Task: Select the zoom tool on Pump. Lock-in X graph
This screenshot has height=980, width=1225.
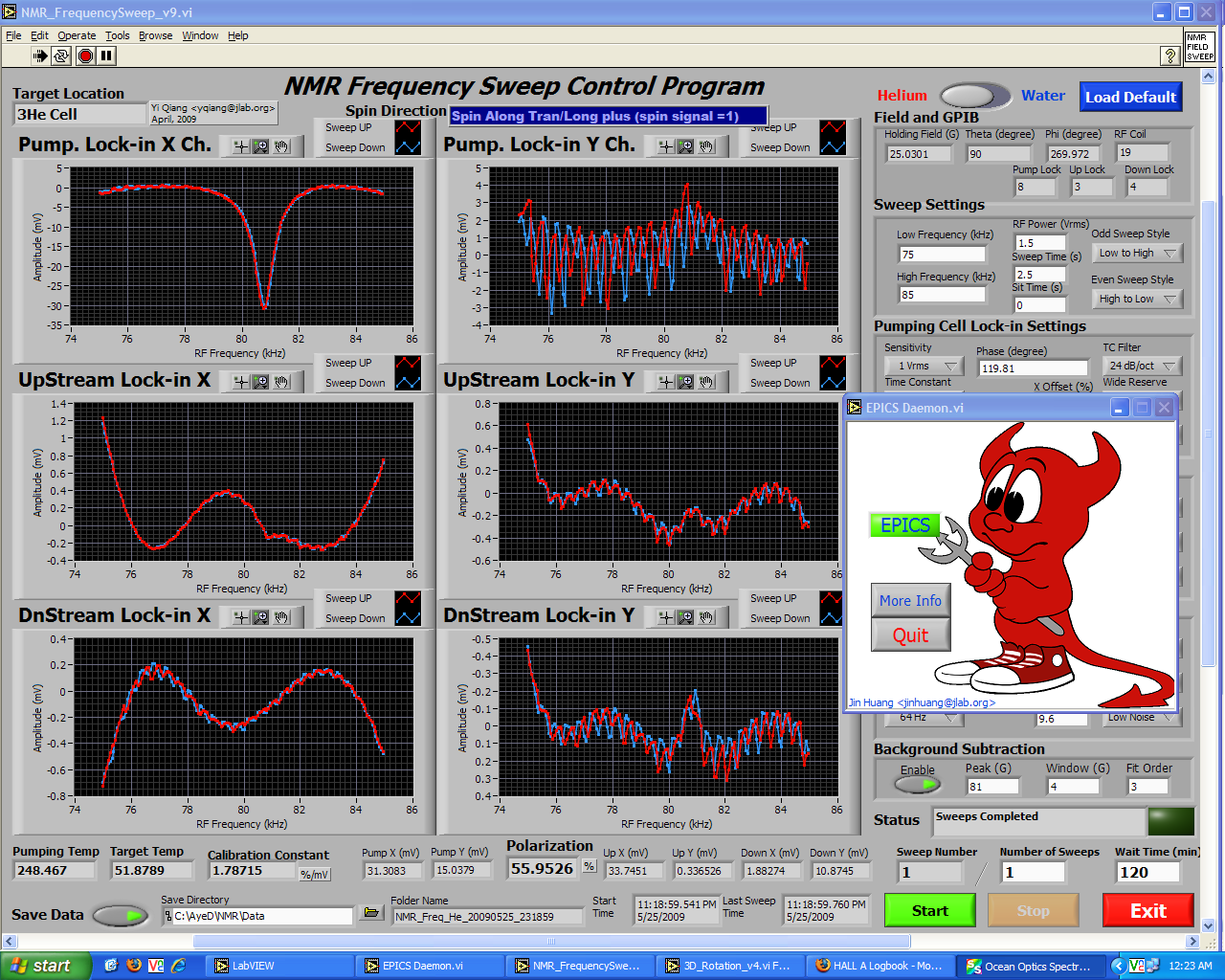Action: point(260,146)
